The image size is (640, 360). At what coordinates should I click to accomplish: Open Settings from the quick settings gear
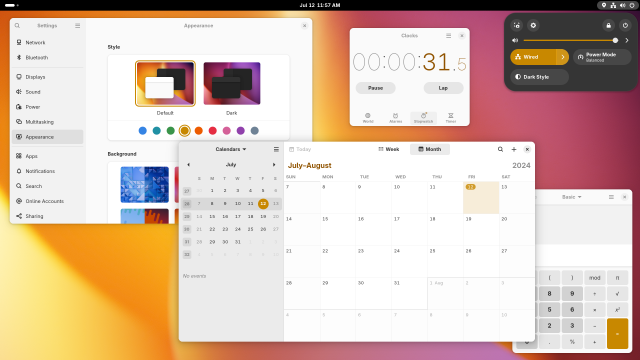click(x=533, y=25)
